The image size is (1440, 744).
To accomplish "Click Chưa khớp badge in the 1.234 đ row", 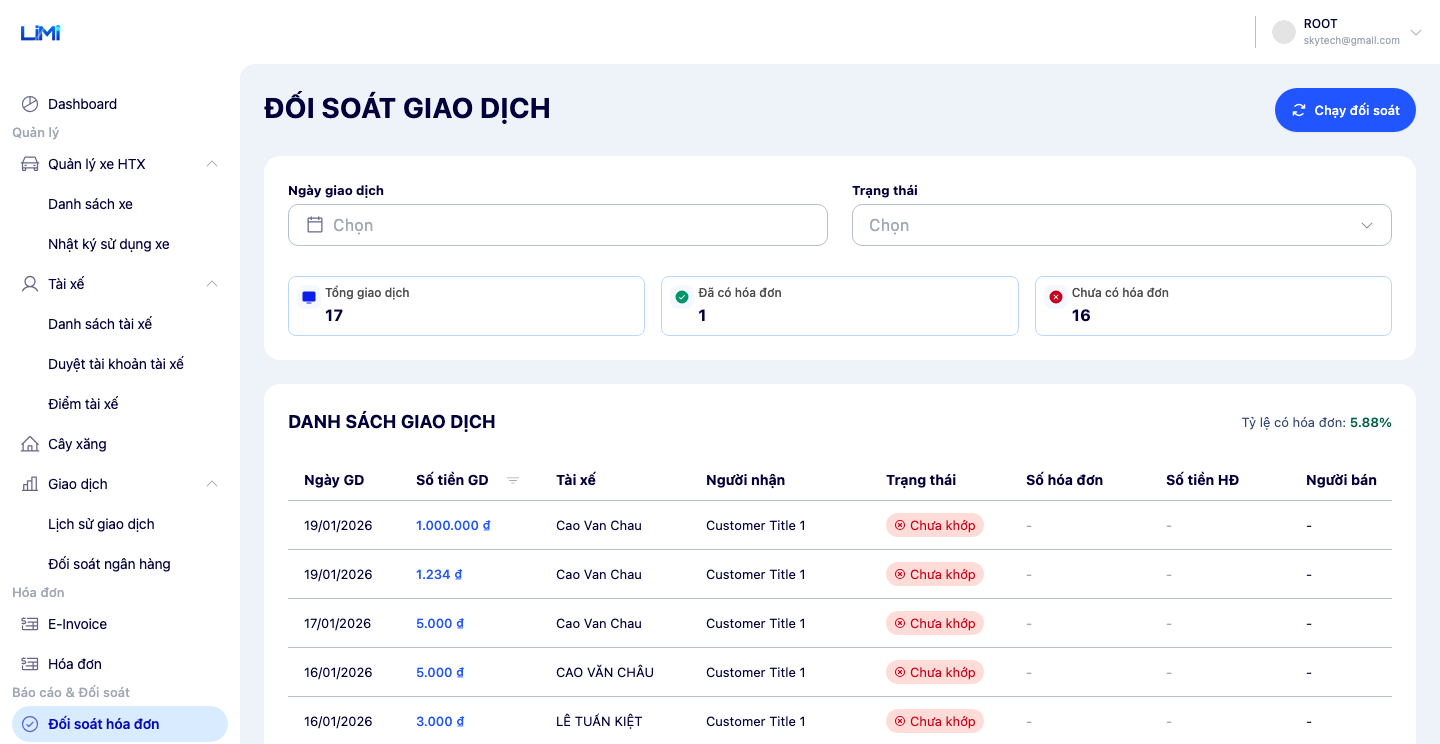I will (x=935, y=574).
